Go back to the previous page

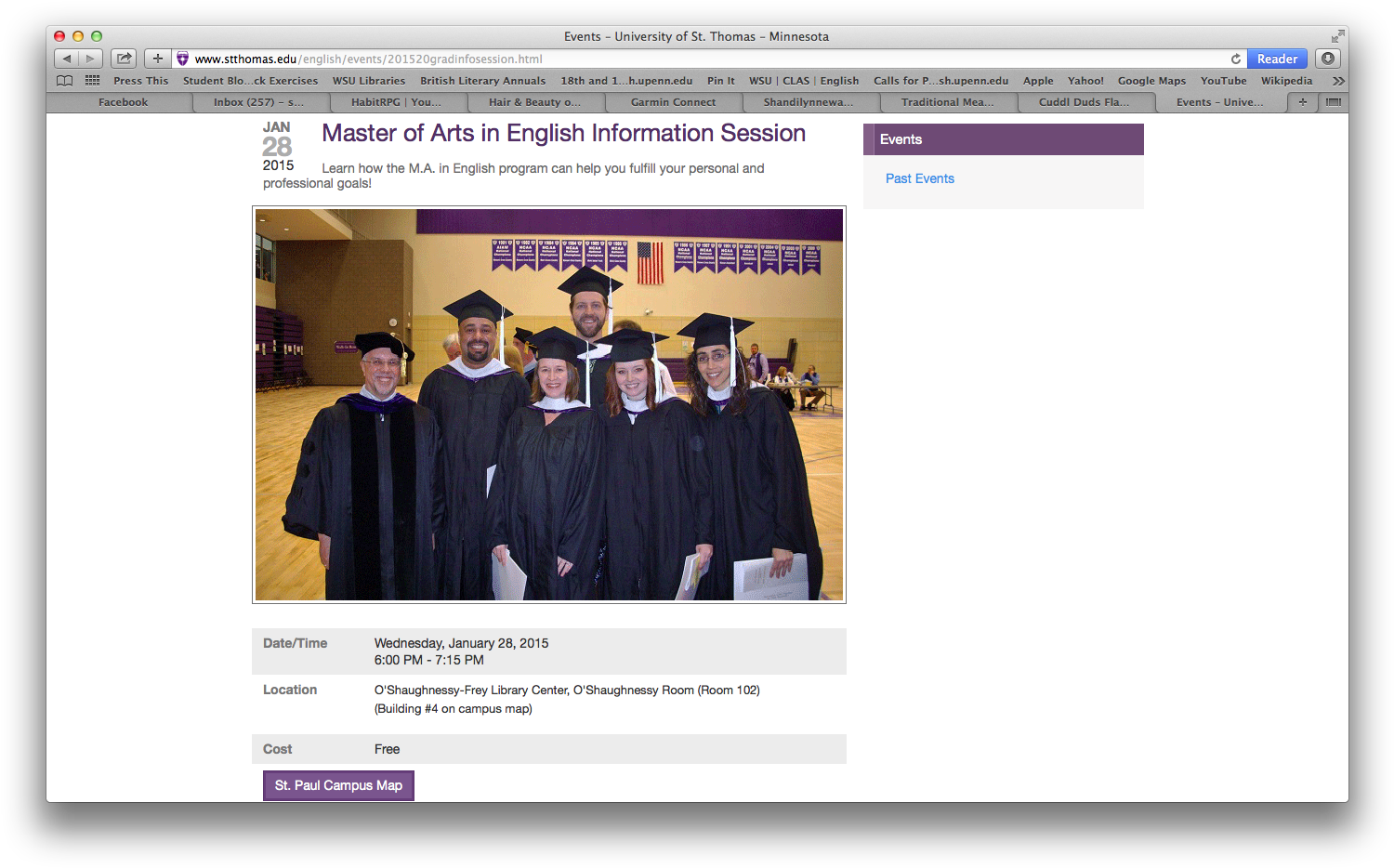pyautogui.click(x=66, y=59)
